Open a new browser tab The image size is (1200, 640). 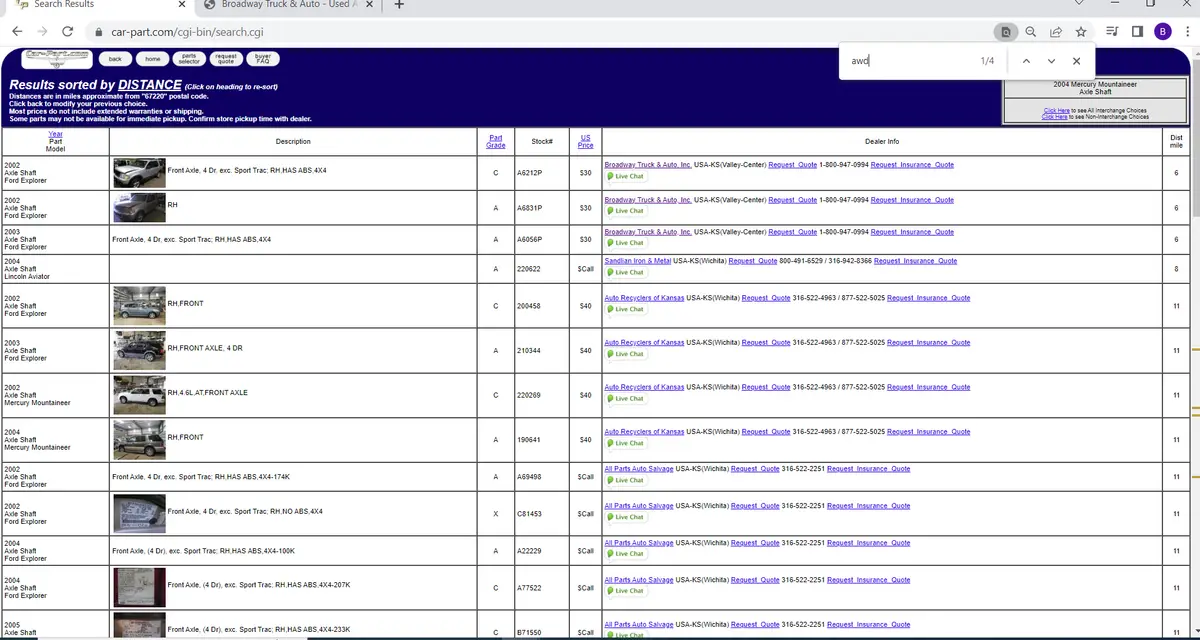tap(399, 5)
